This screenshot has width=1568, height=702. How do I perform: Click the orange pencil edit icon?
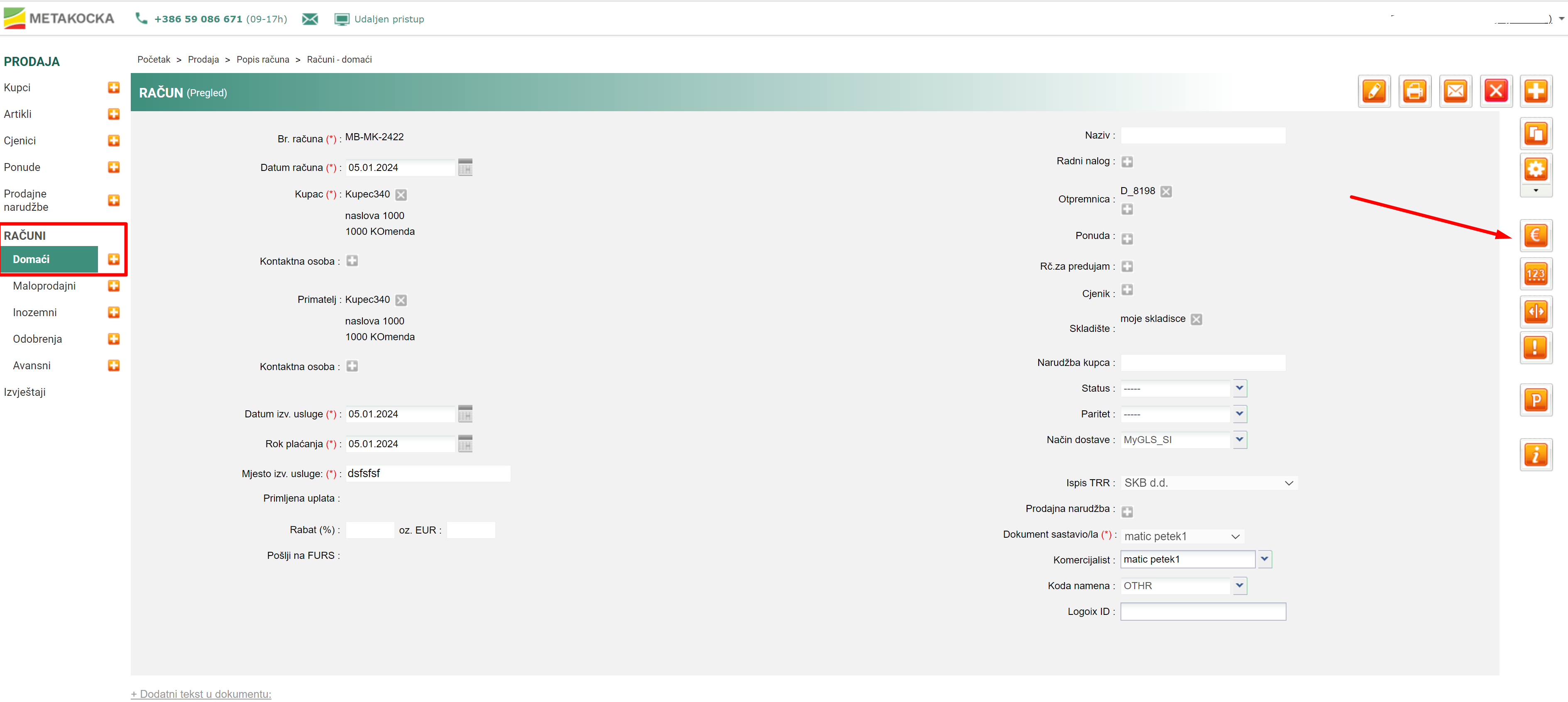point(1374,92)
